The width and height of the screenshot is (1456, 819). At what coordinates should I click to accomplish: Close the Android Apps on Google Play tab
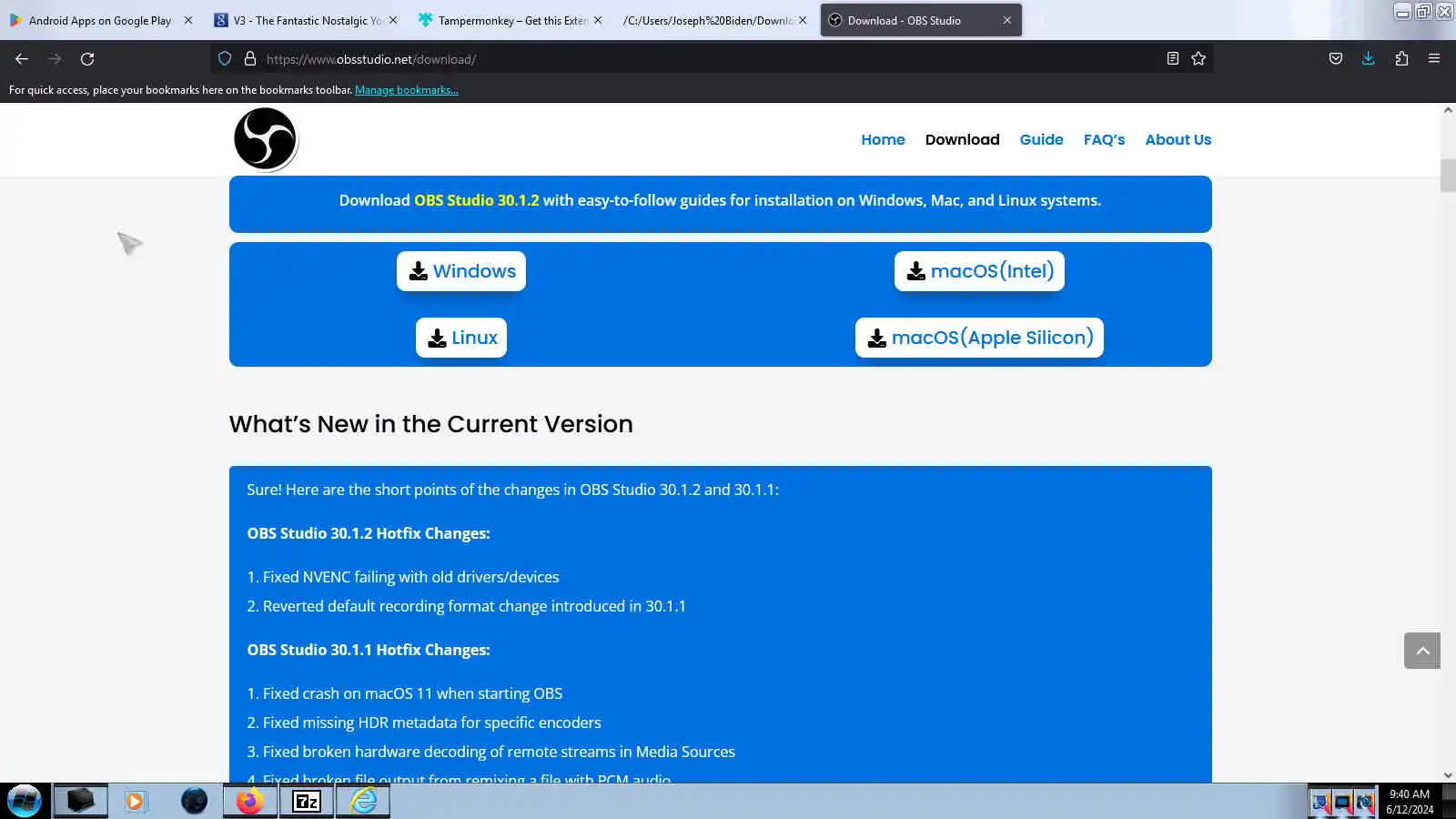click(x=188, y=20)
